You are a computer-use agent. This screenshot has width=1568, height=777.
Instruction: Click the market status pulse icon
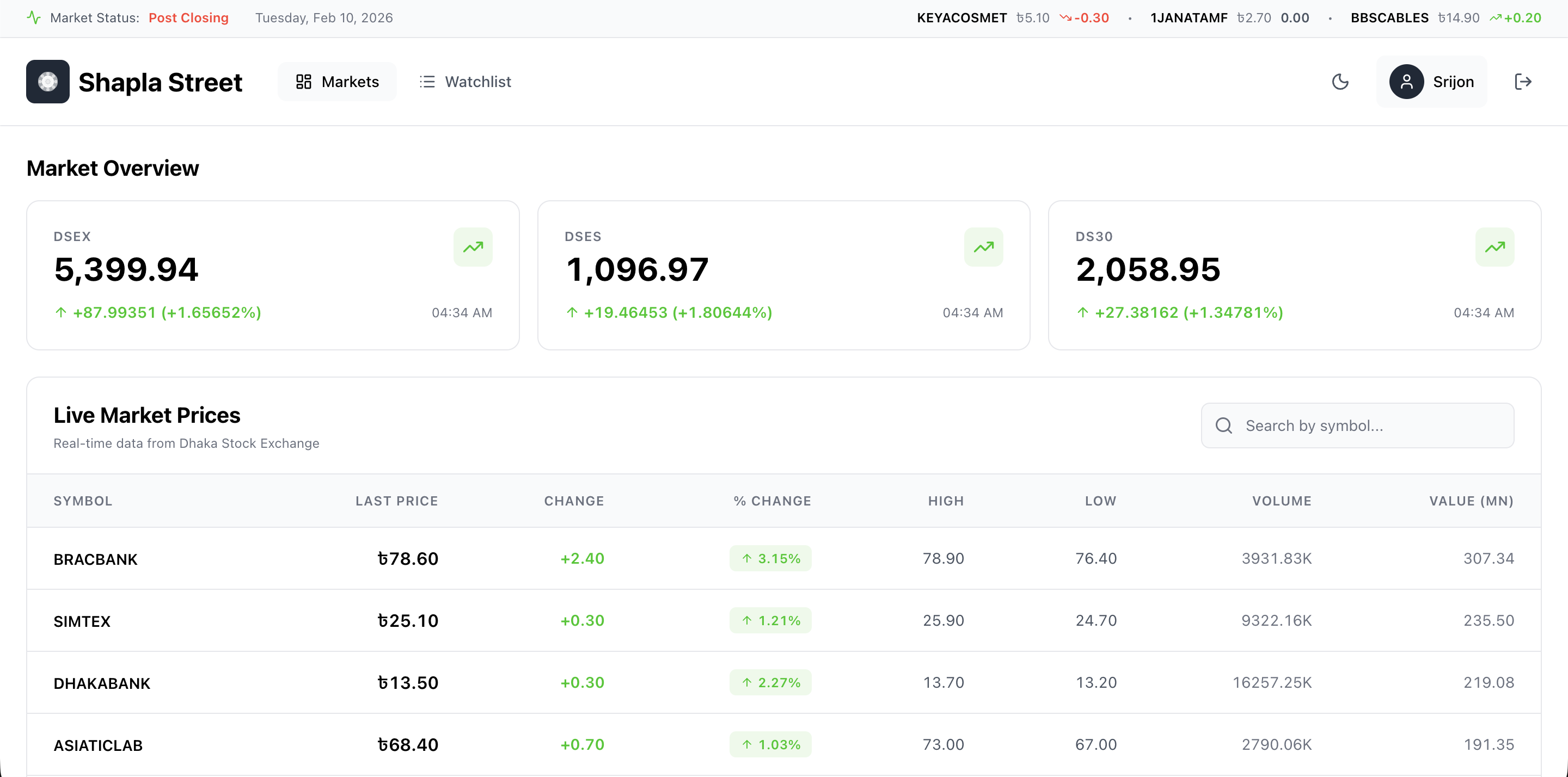pyautogui.click(x=34, y=17)
